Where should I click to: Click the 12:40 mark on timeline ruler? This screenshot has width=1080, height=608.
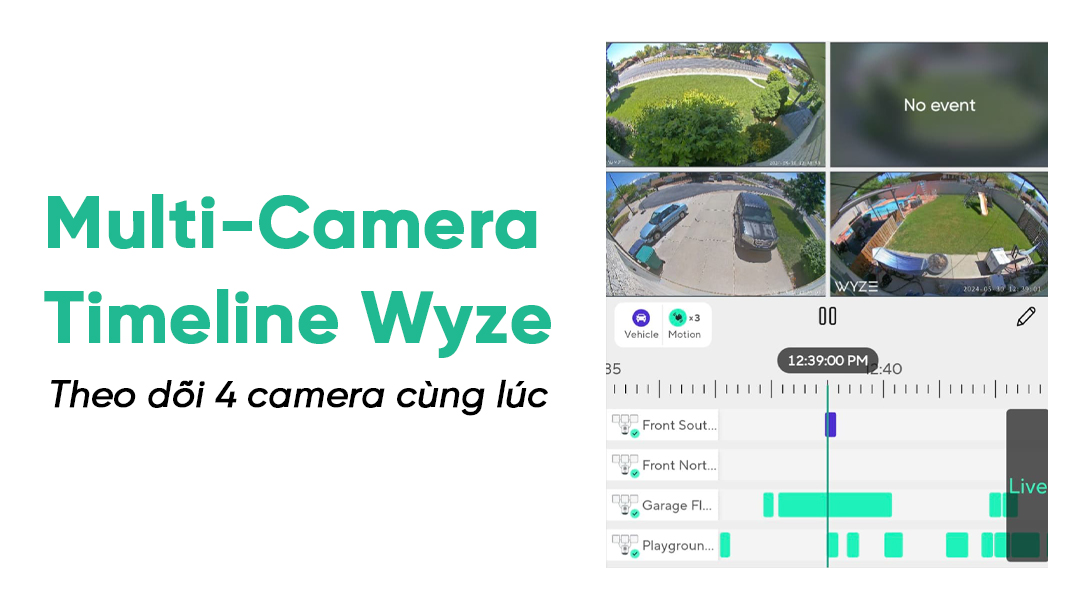884,369
